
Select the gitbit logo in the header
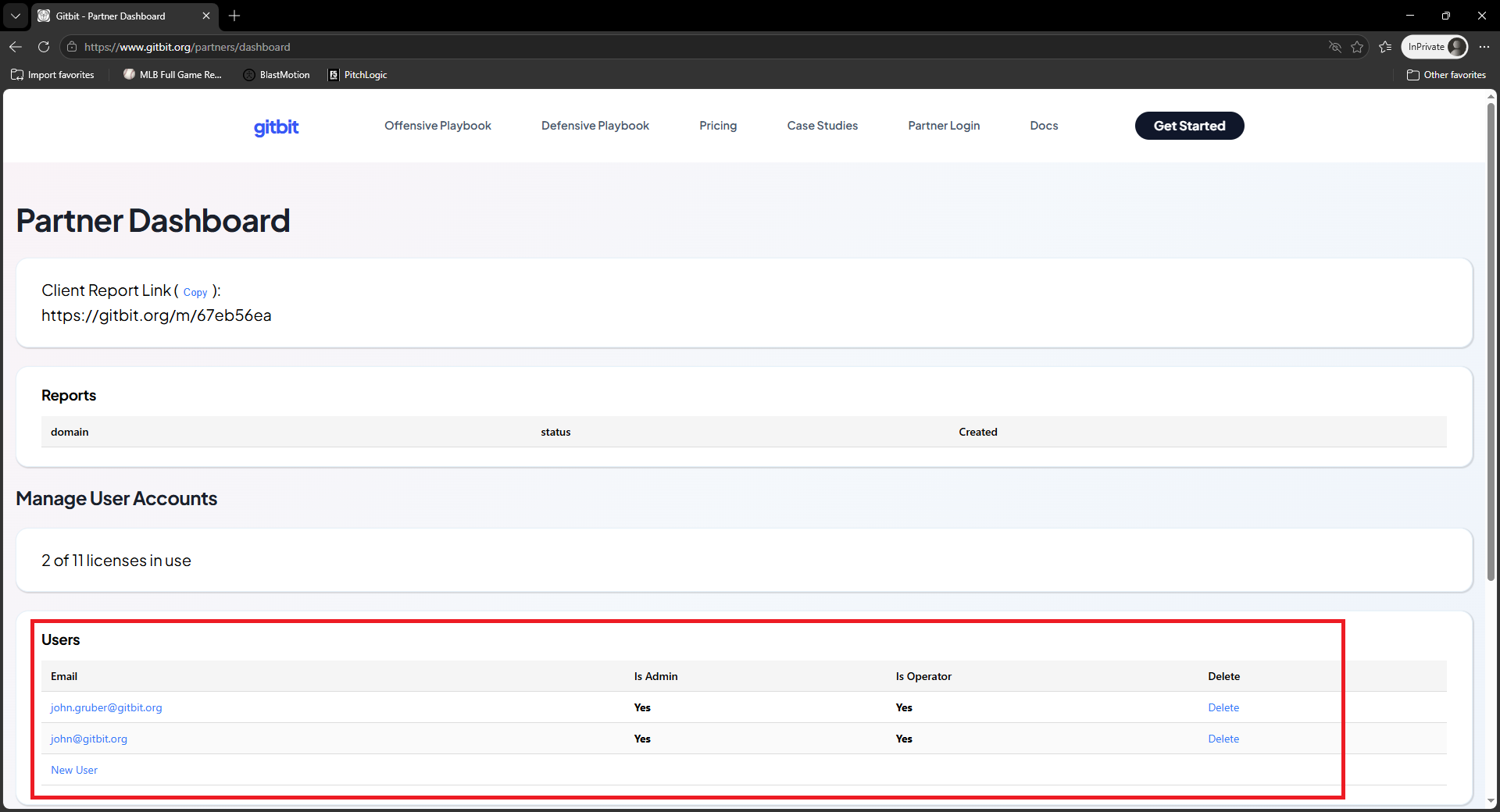(x=275, y=126)
